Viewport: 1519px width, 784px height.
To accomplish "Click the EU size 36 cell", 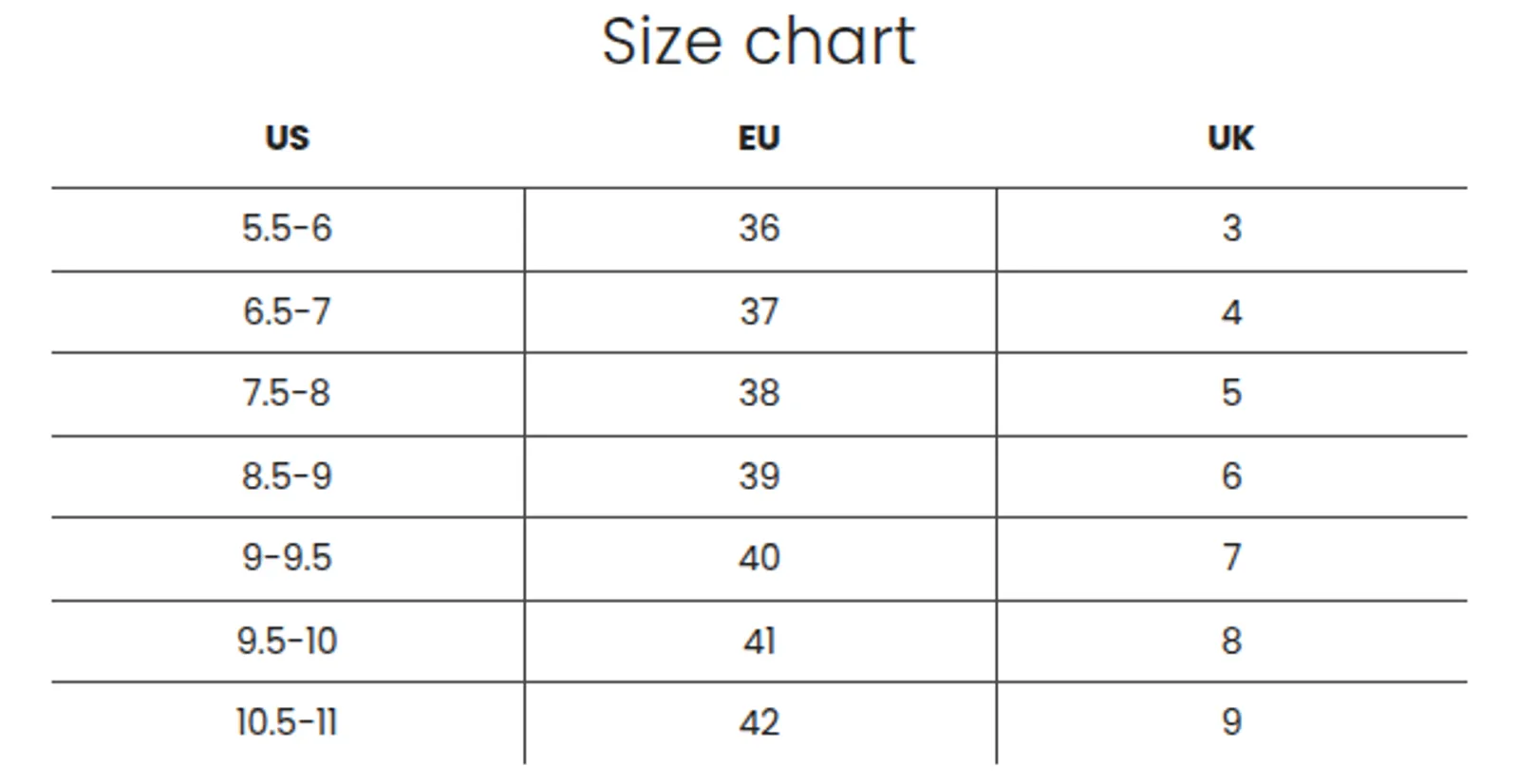I will tap(759, 229).
